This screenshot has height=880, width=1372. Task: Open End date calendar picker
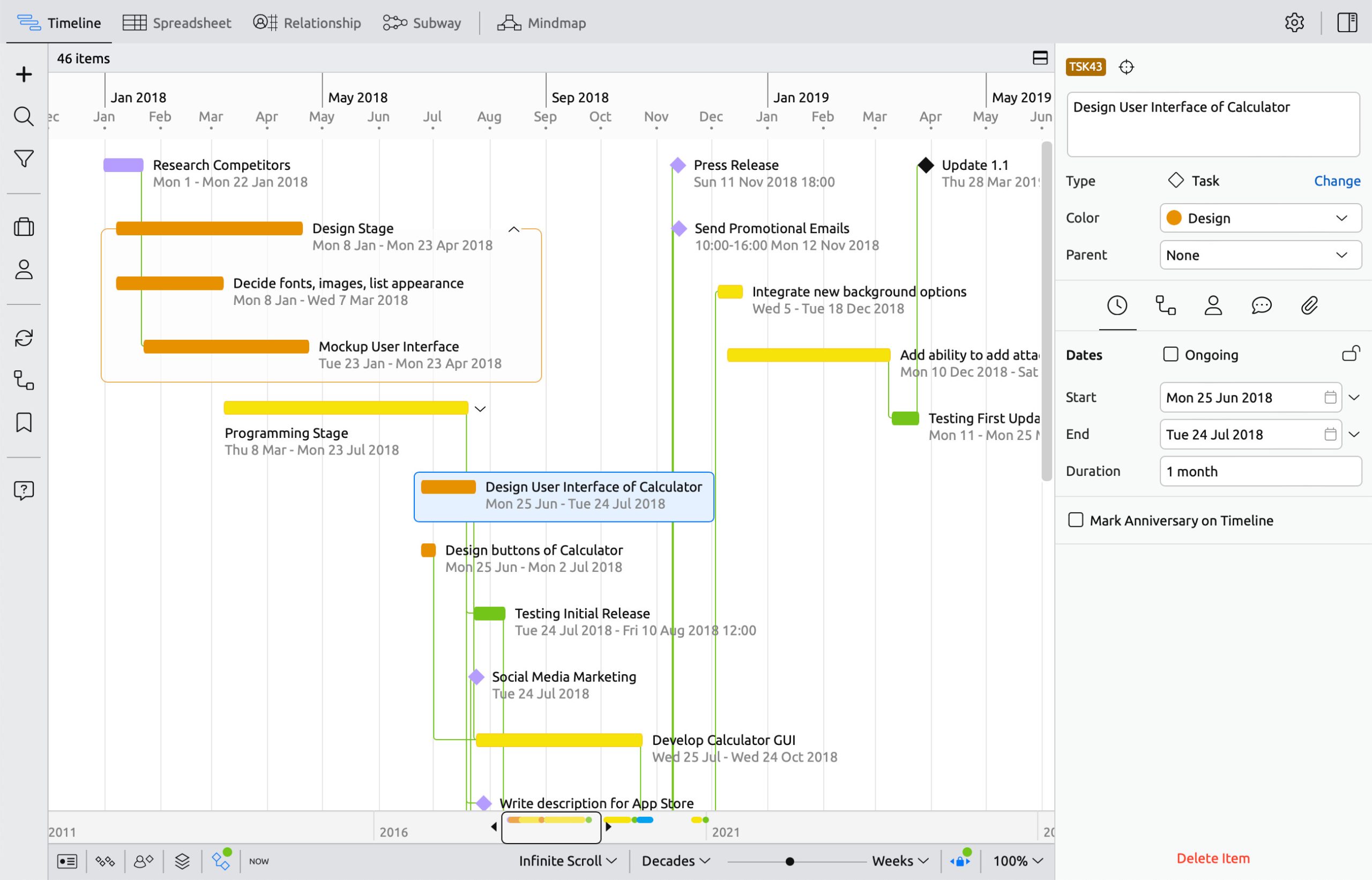point(1330,434)
